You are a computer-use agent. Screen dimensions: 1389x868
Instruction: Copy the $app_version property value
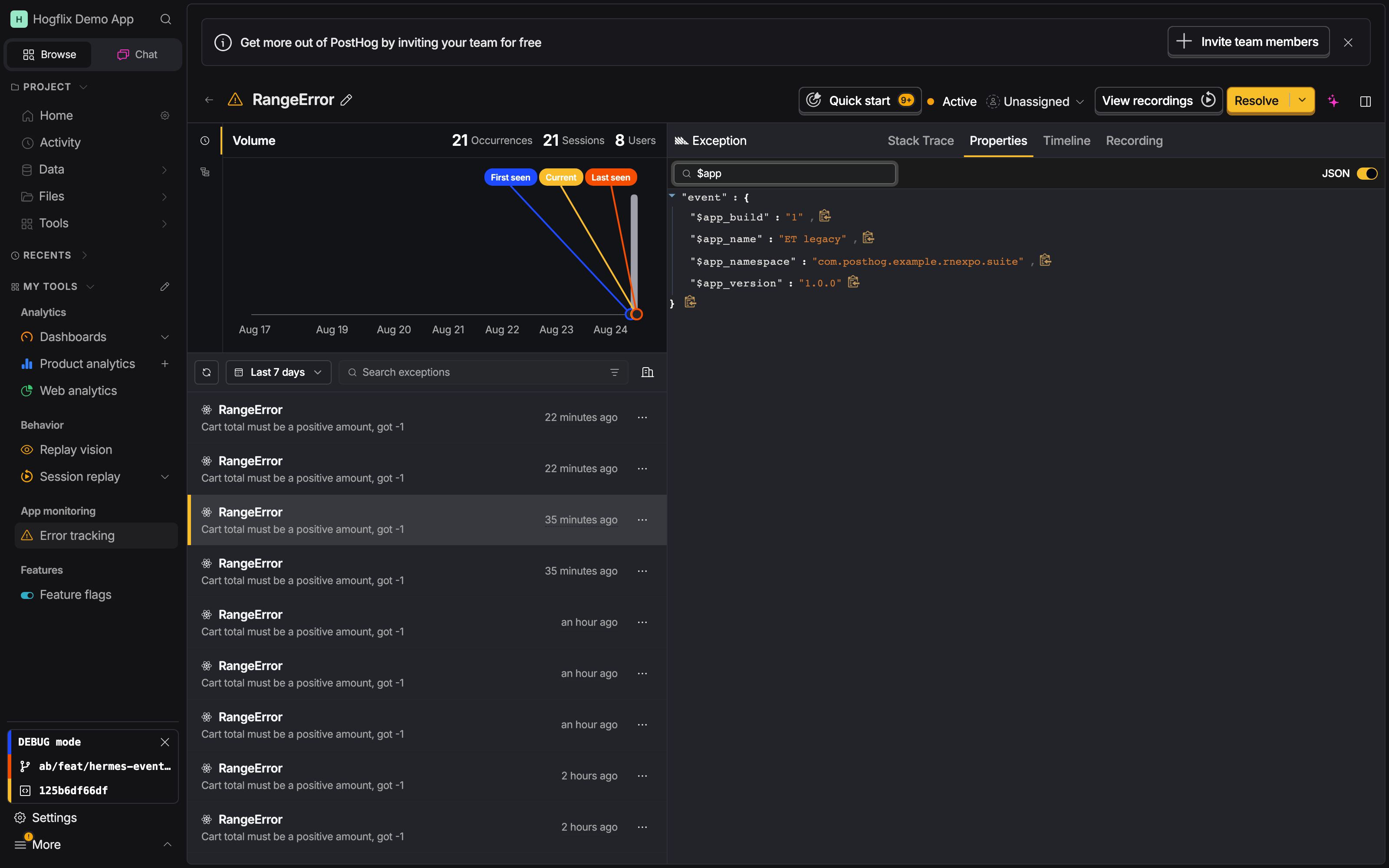(x=854, y=282)
